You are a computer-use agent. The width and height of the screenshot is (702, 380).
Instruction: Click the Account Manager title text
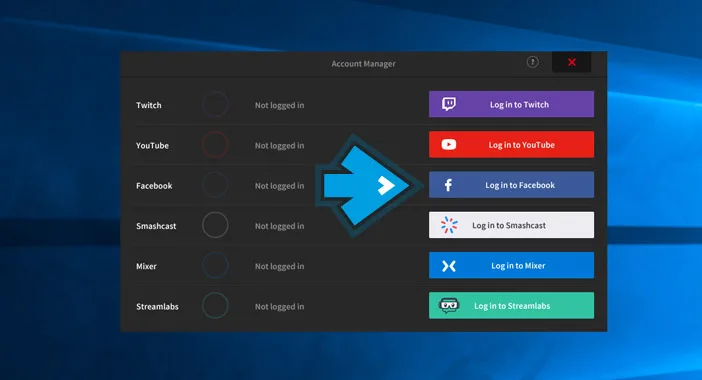(x=364, y=64)
